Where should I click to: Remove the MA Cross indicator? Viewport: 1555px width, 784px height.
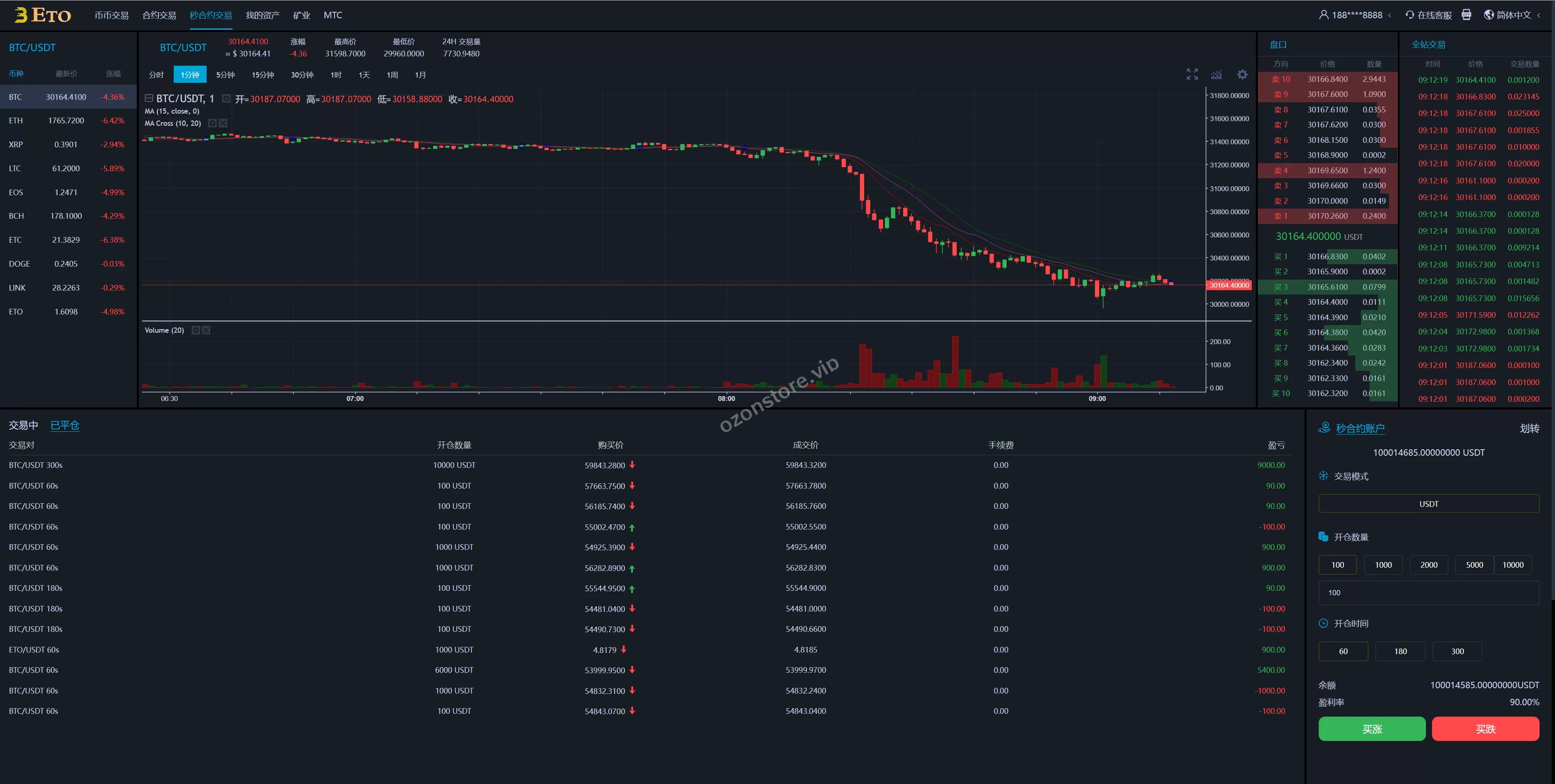223,123
